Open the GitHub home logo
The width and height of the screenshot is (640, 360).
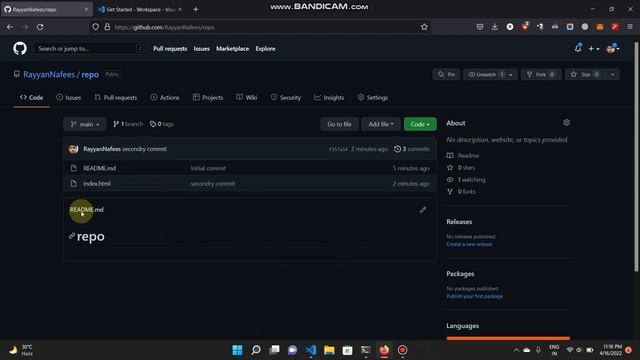click(x=20, y=48)
